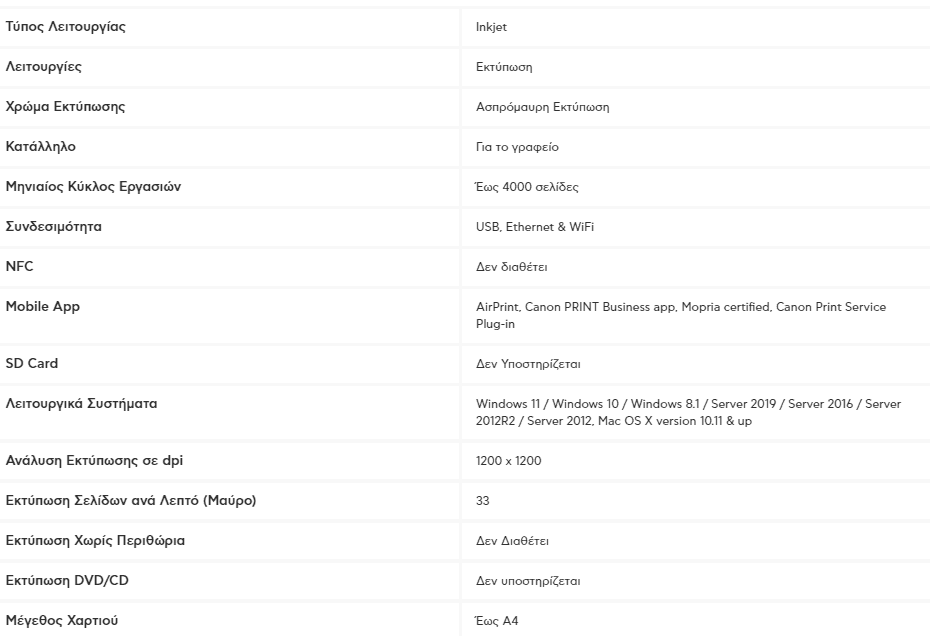The height and width of the screenshot is (636, 951).
Task: Select the Ασπρόμαυρη Εκτύπωση value
Action: tap(542, 107)
